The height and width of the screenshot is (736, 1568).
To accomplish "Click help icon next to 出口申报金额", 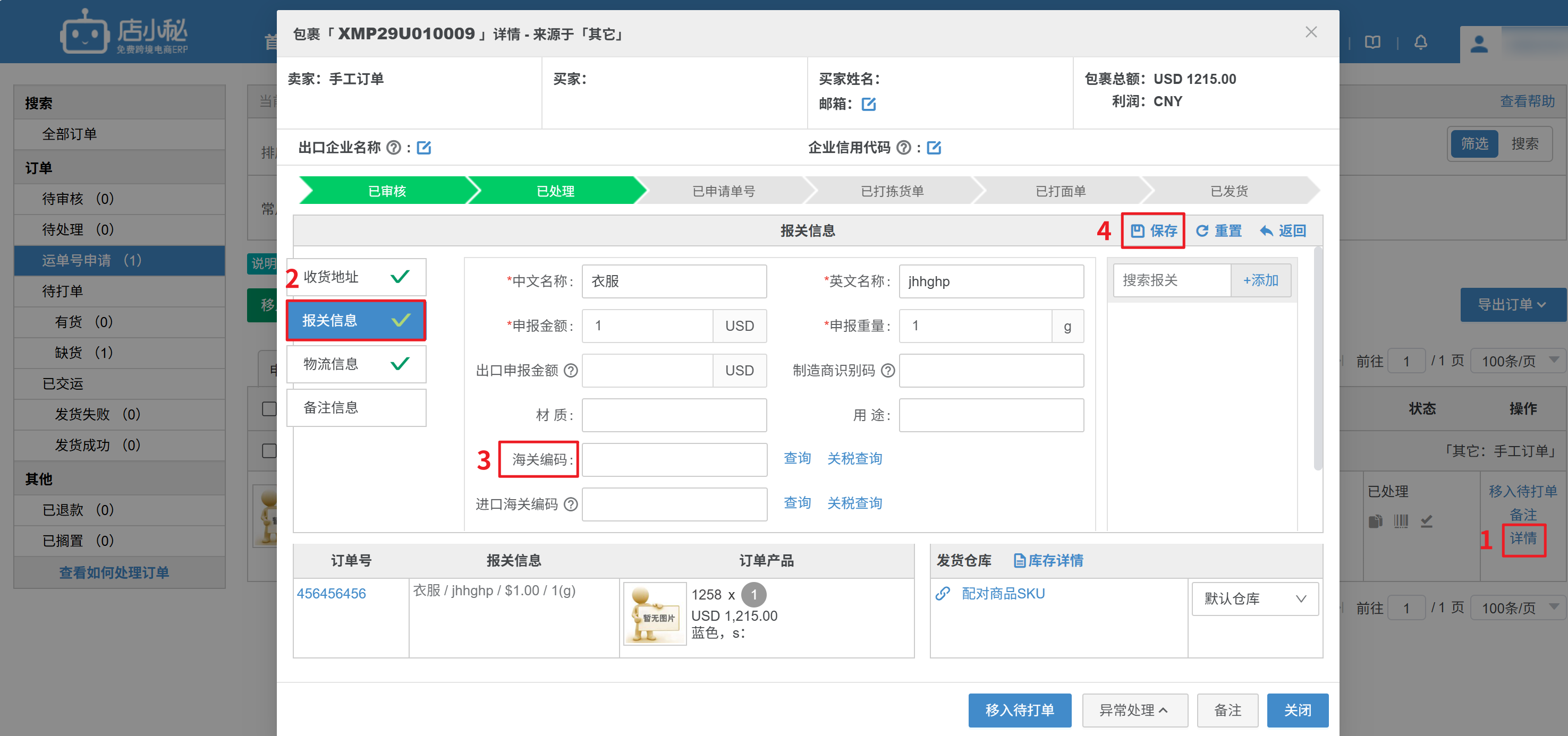I will [x=570, y=371].
